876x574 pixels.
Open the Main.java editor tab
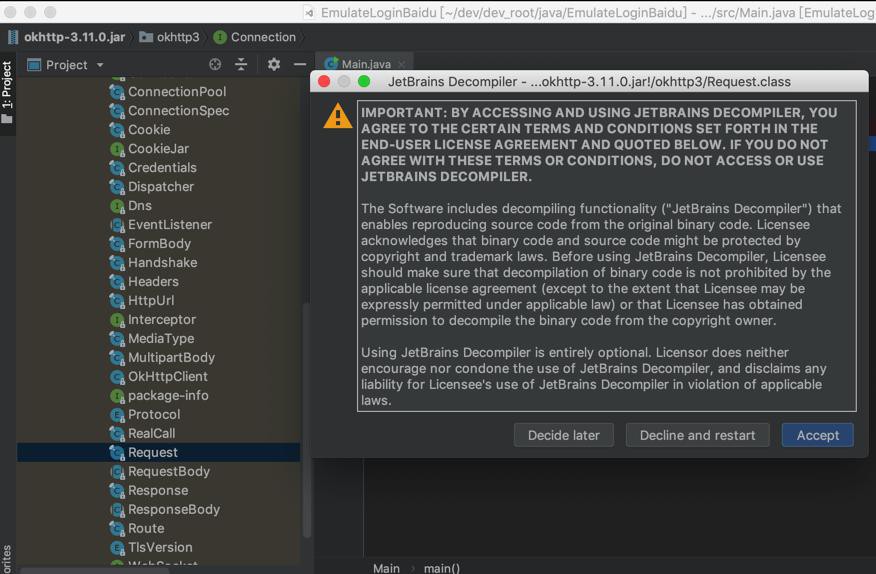(365, 64)
